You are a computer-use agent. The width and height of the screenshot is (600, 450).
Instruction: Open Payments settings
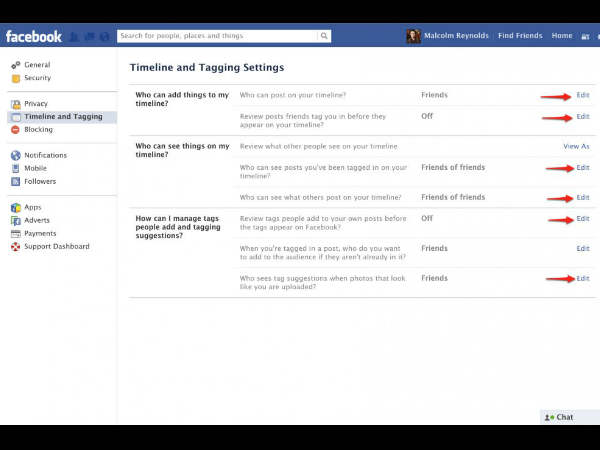(40, 233)
